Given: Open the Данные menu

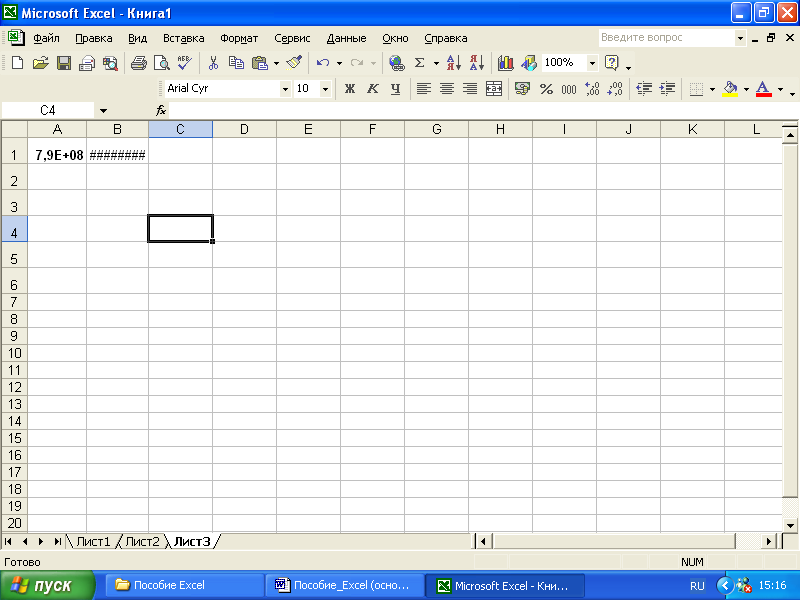Looking at the screenshot, I should [346, 38].
